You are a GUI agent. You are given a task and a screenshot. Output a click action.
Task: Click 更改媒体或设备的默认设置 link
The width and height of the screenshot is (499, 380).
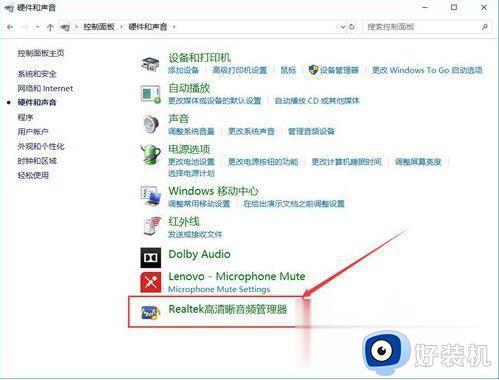point(215,100)
